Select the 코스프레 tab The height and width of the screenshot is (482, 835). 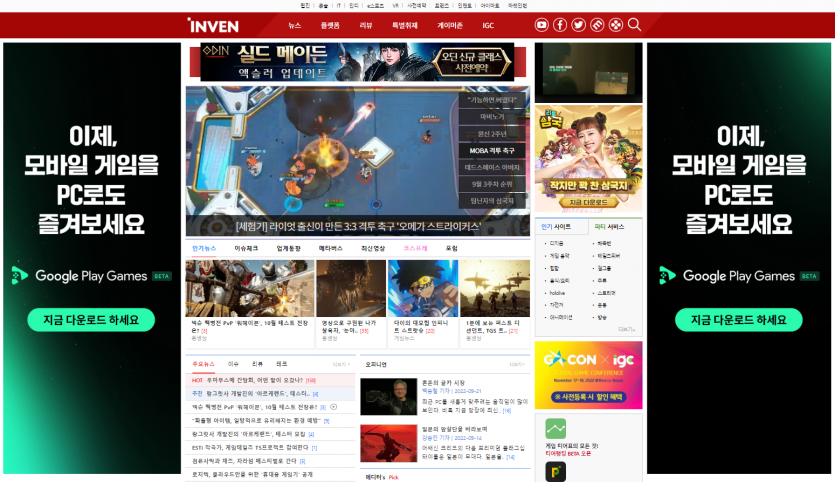click(x=415, y=247)
